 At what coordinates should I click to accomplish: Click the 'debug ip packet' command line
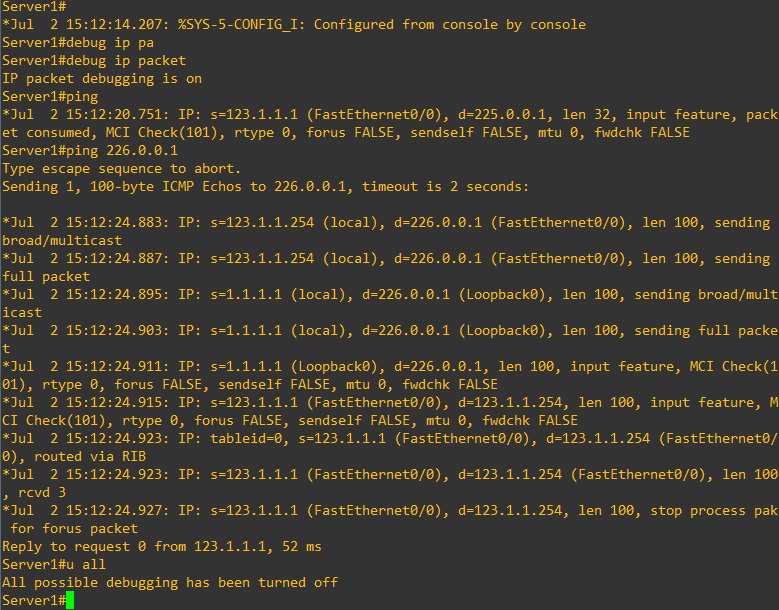click(94, 61)
